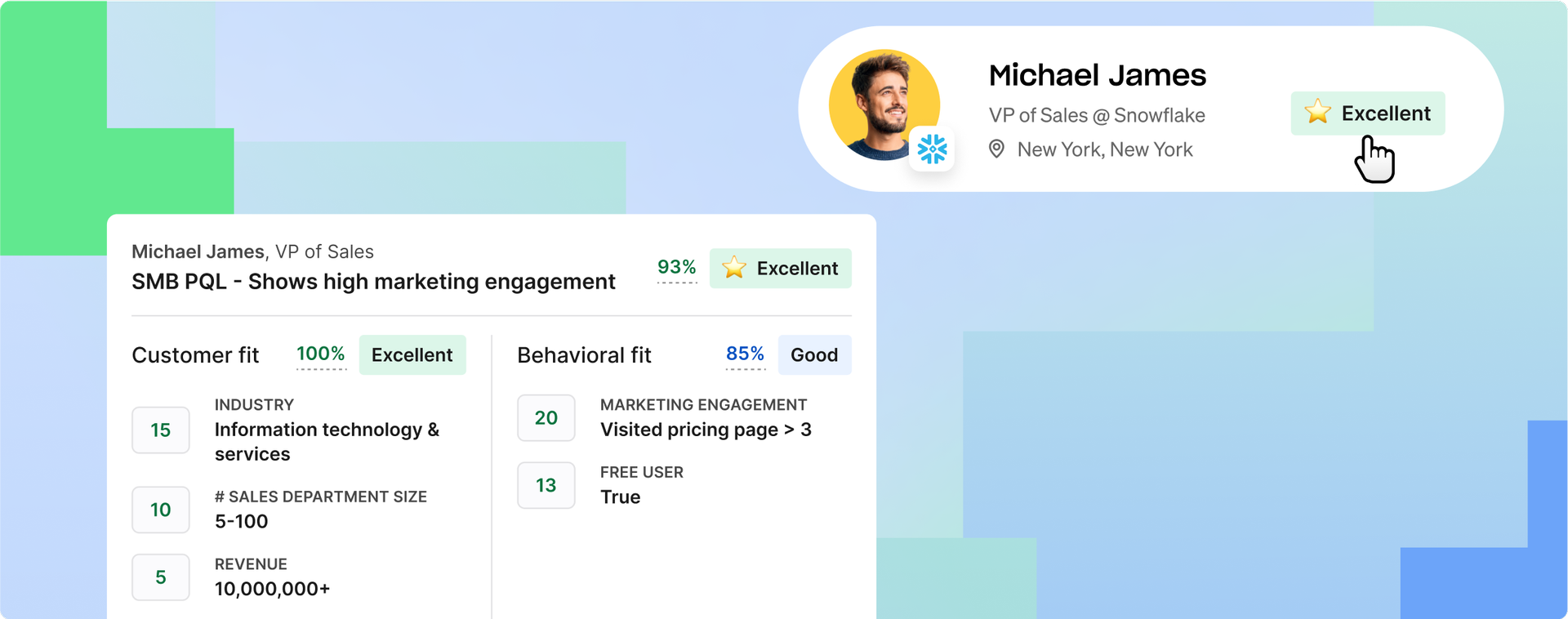Expand the 85% Behavioral fit breakdown
The width and height of the screenshot is (1568, 619).
745,354
